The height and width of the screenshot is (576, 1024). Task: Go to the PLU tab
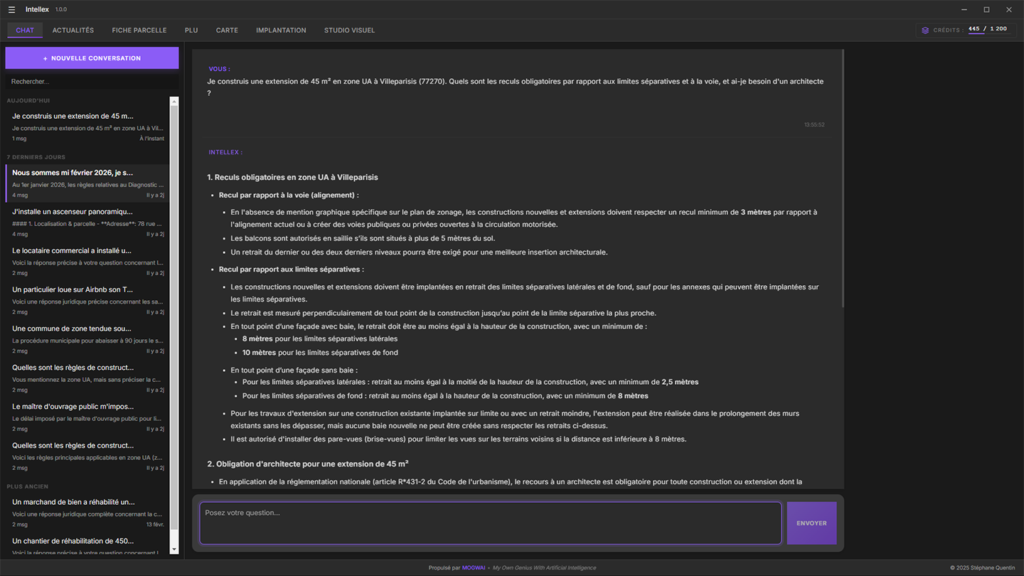(x=191, y=30)
